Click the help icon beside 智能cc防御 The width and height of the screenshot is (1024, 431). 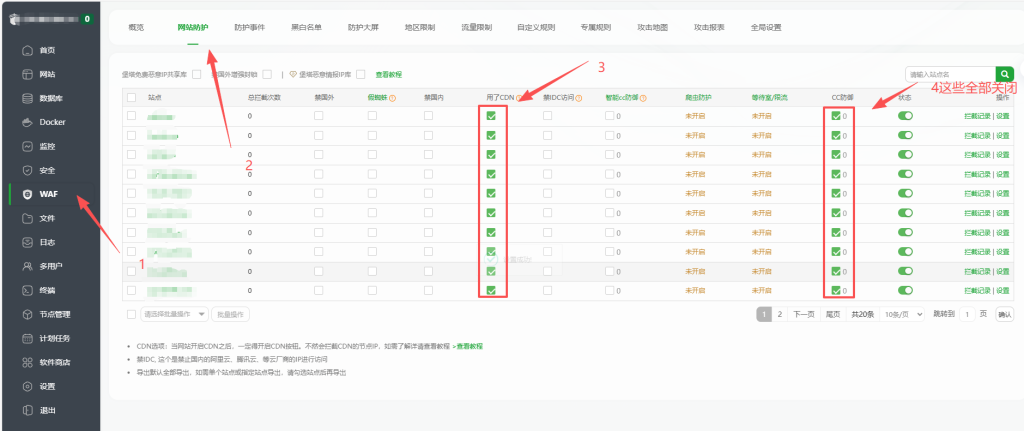643,98
